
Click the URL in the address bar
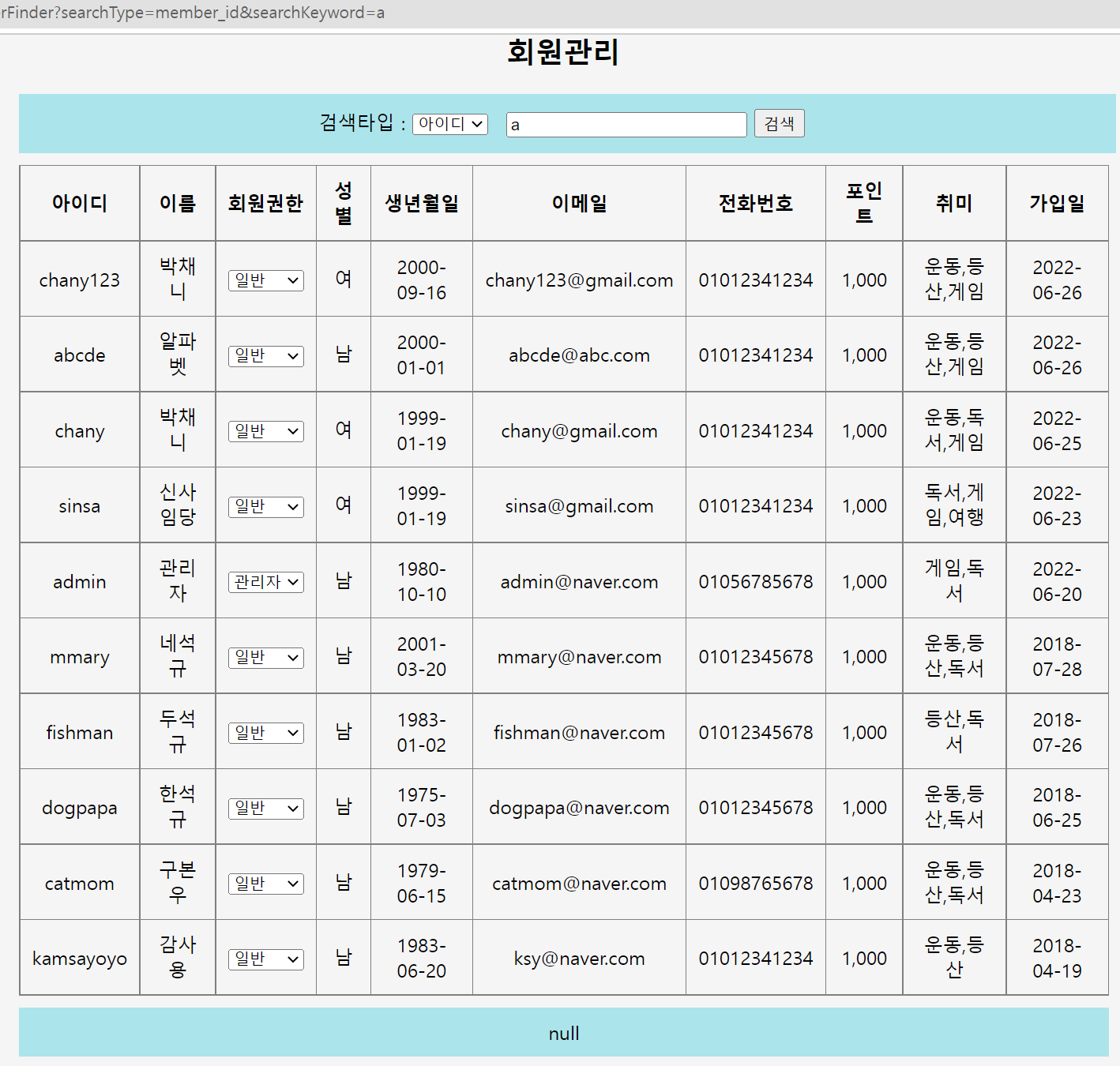[193, 13]
